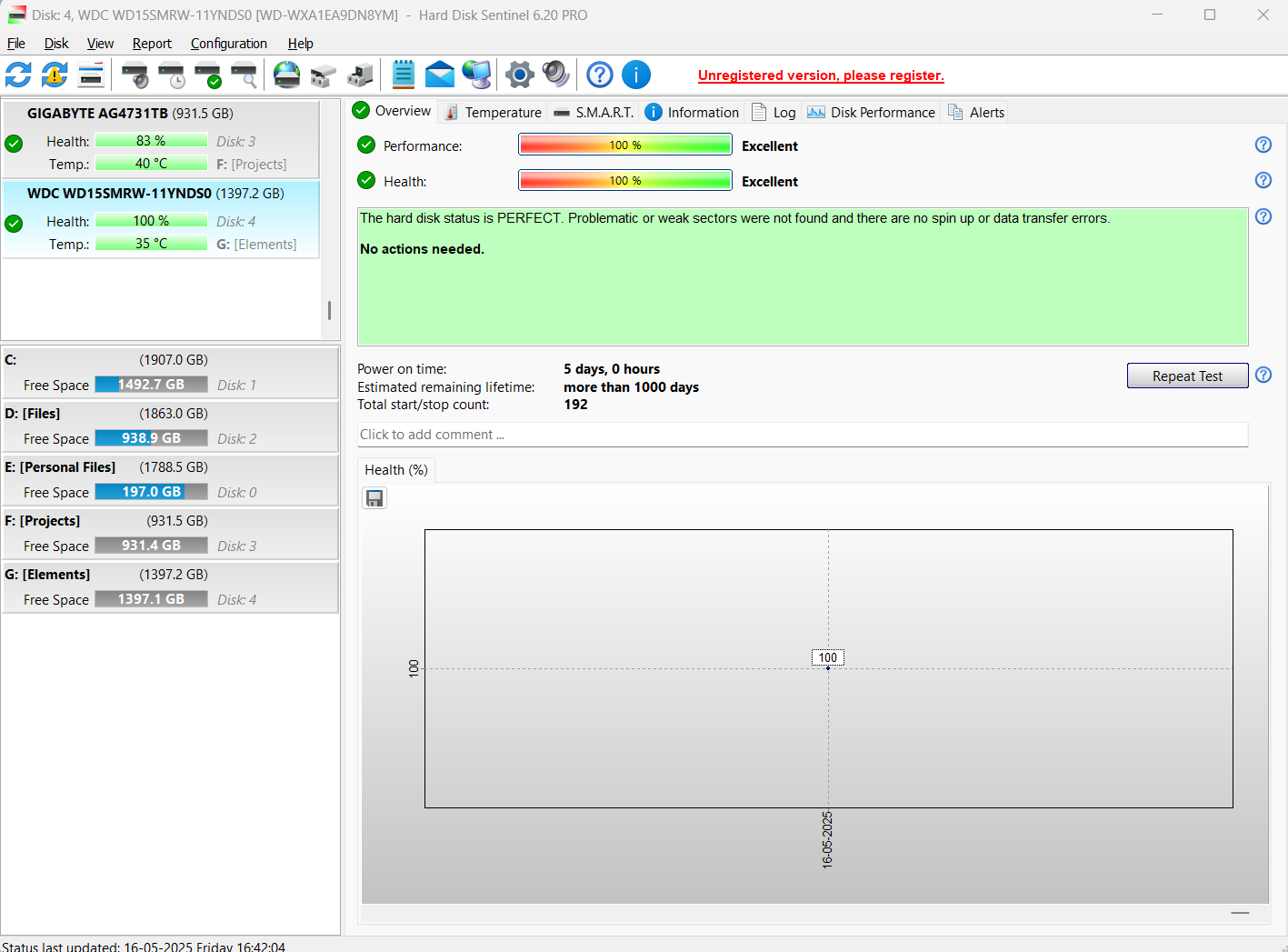This screenshot has height=952, width=1288.
Task: Open the Disk menu
Action: [56, 44]
